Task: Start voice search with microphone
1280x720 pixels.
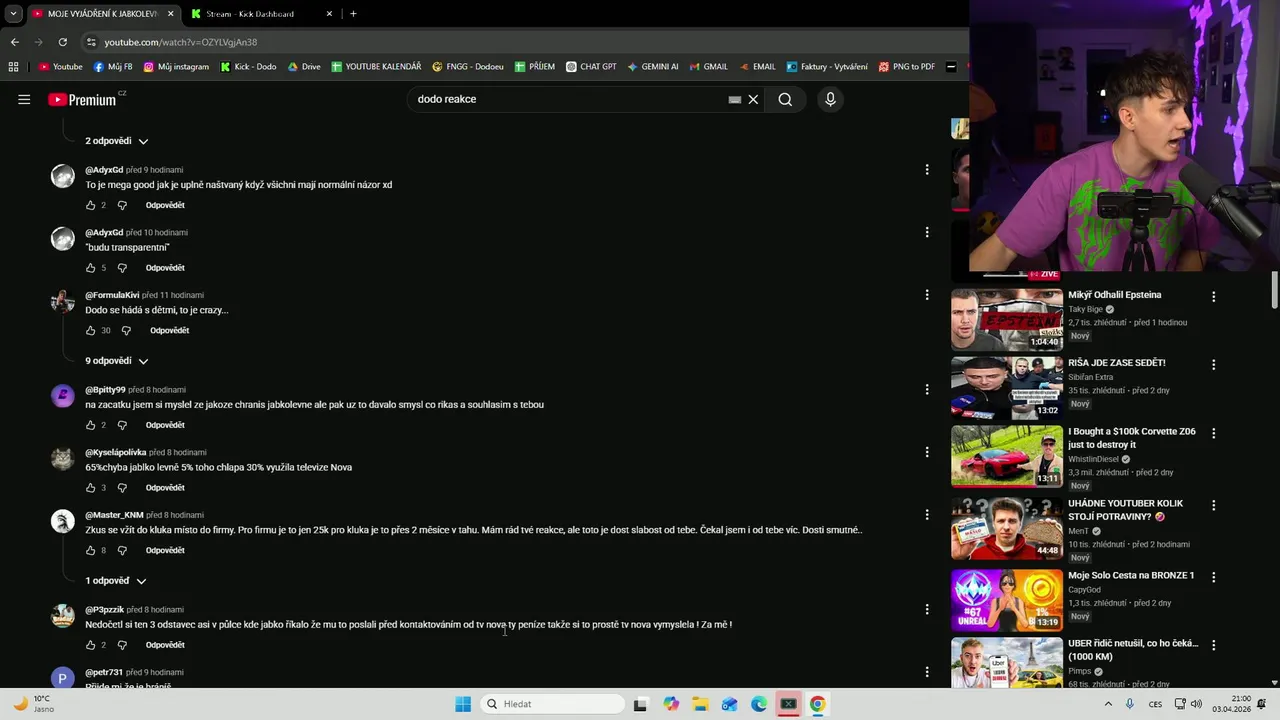Action: click(830, 99)
